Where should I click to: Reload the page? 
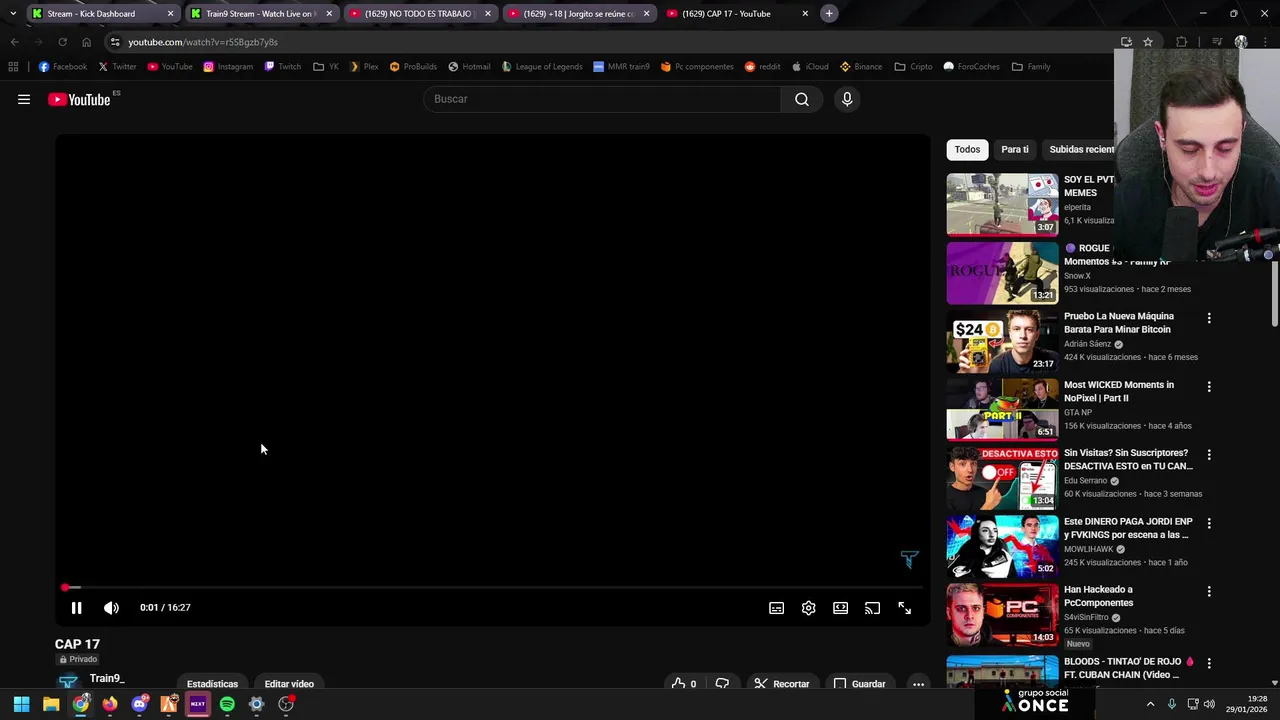coord(62,42)
